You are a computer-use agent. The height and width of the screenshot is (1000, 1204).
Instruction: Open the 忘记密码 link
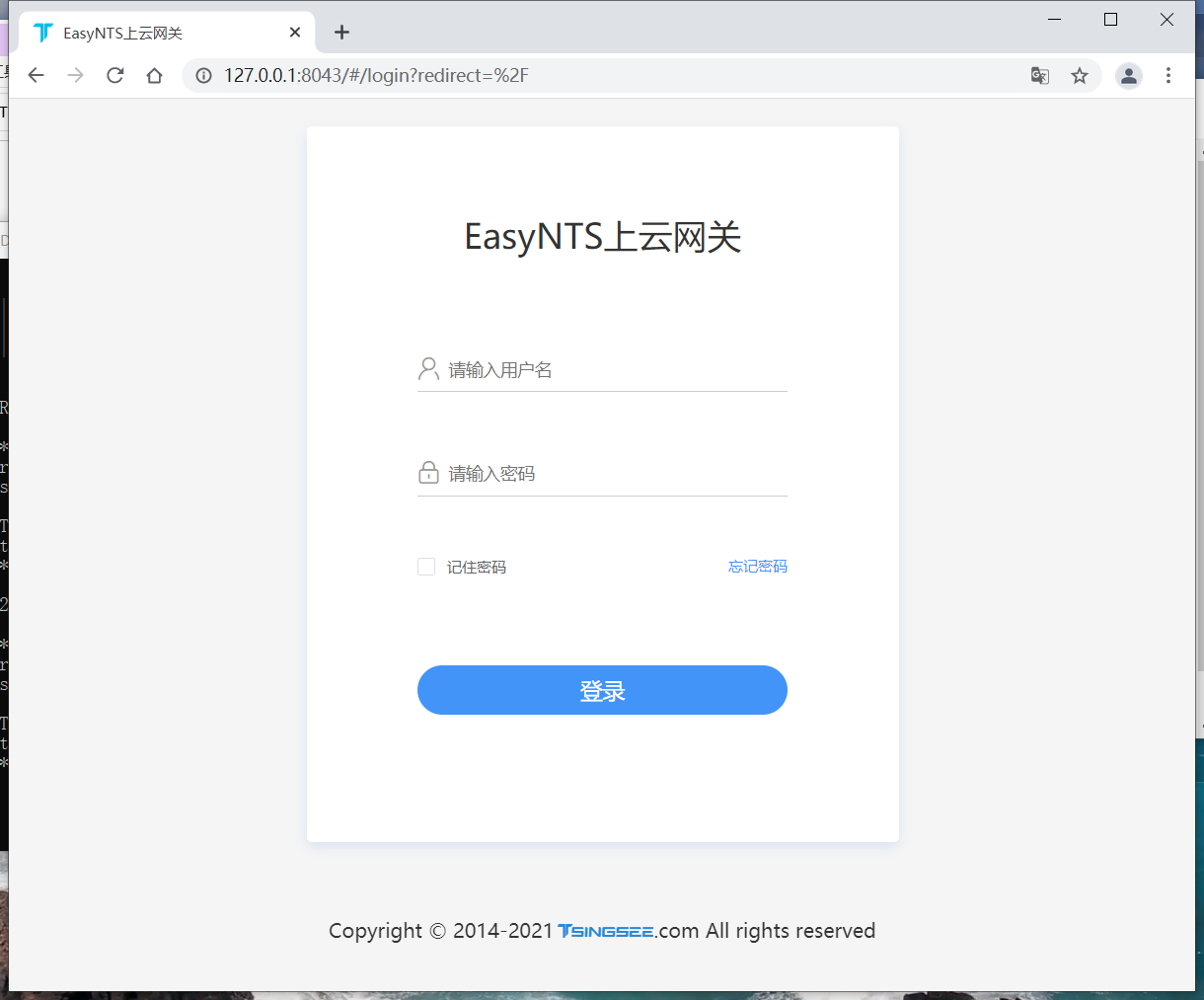[x=758, y=567]
